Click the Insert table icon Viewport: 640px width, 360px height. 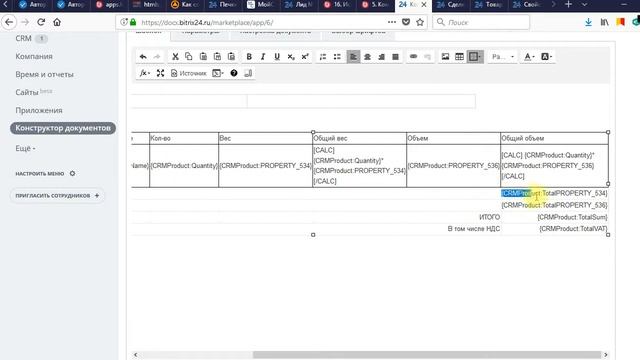(x=459, y=57)
